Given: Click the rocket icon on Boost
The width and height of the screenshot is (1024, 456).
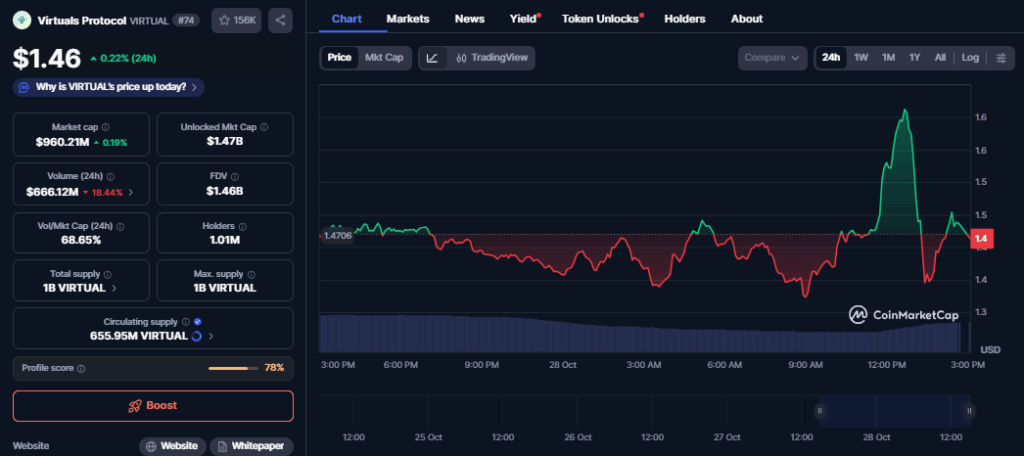Looking at the screenshot, I should coord(135,406).
